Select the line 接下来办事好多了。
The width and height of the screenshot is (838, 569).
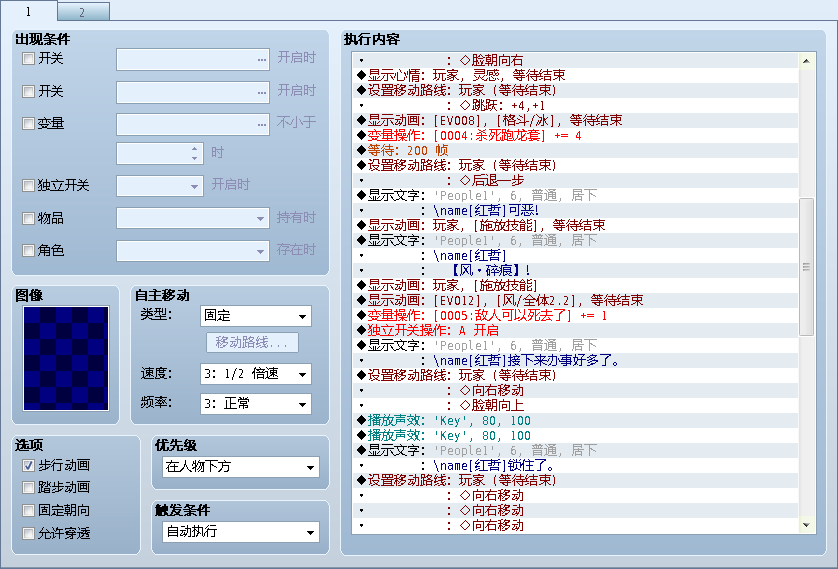[x=577, y=361]
